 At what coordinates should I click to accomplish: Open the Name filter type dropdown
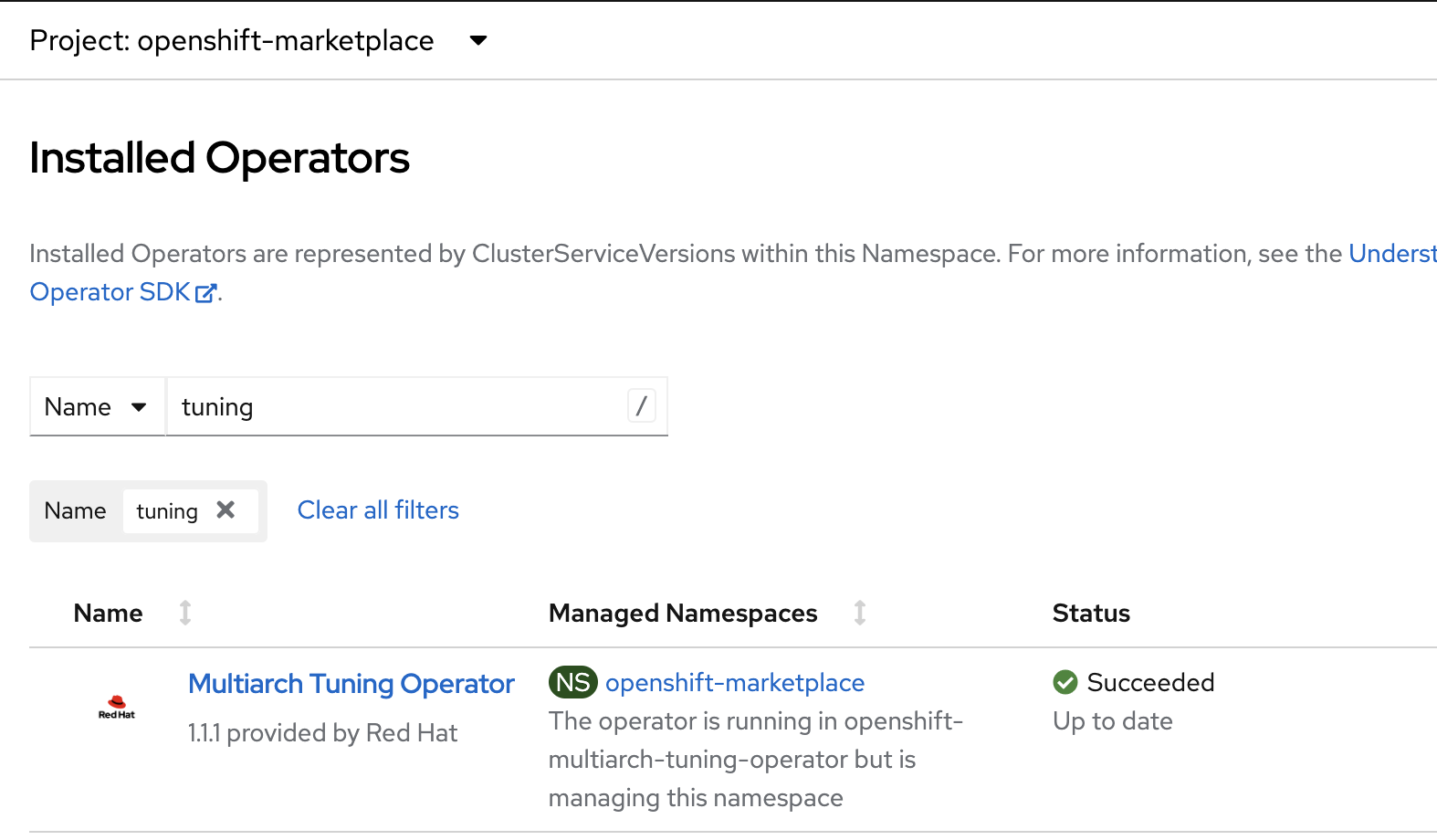[x=97, y=407]
